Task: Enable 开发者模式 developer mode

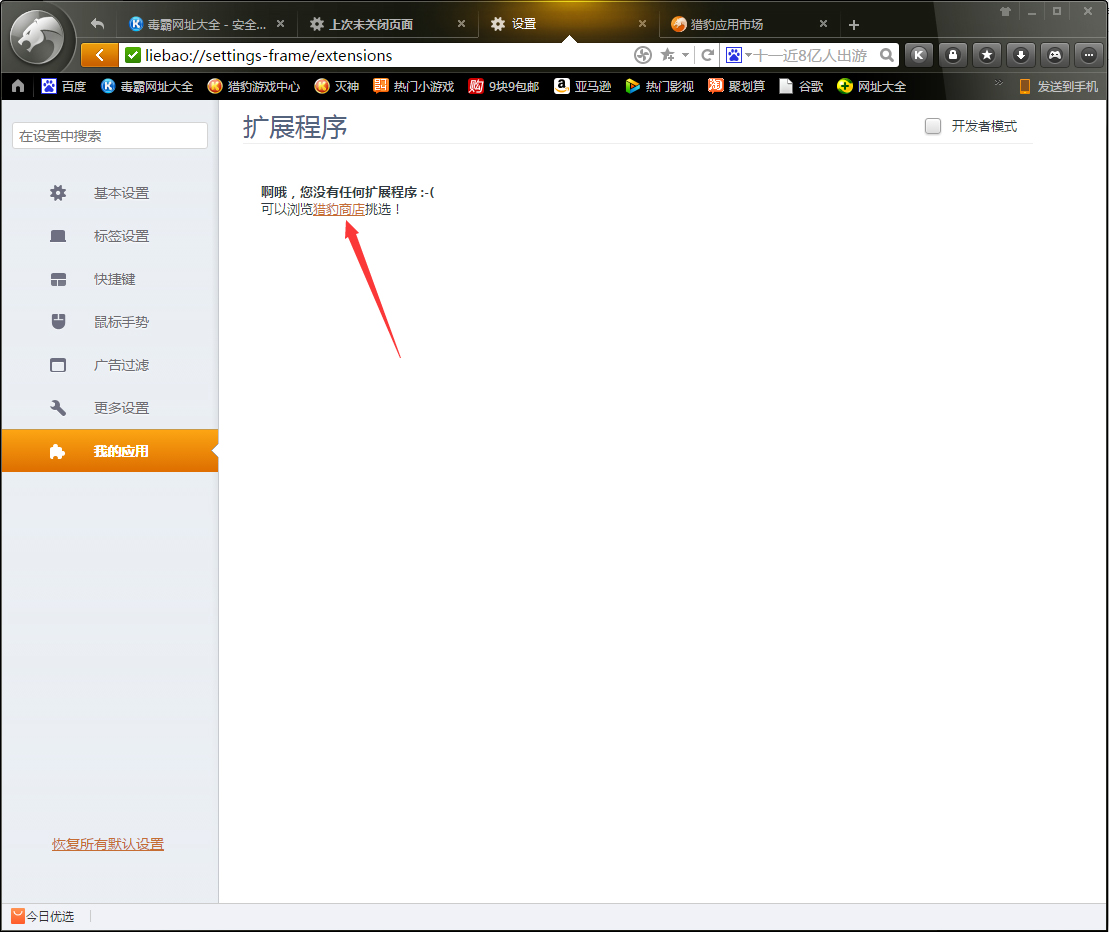Action: point(933,126)
